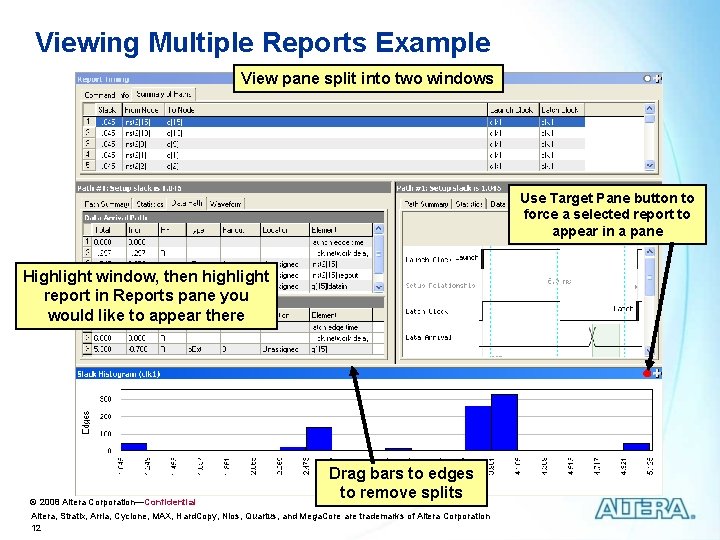Click the waveform view vertical scrollbar thumb
Image resolution: width=720 pixels, height=540 pixels.
click(x=649, y=277)
